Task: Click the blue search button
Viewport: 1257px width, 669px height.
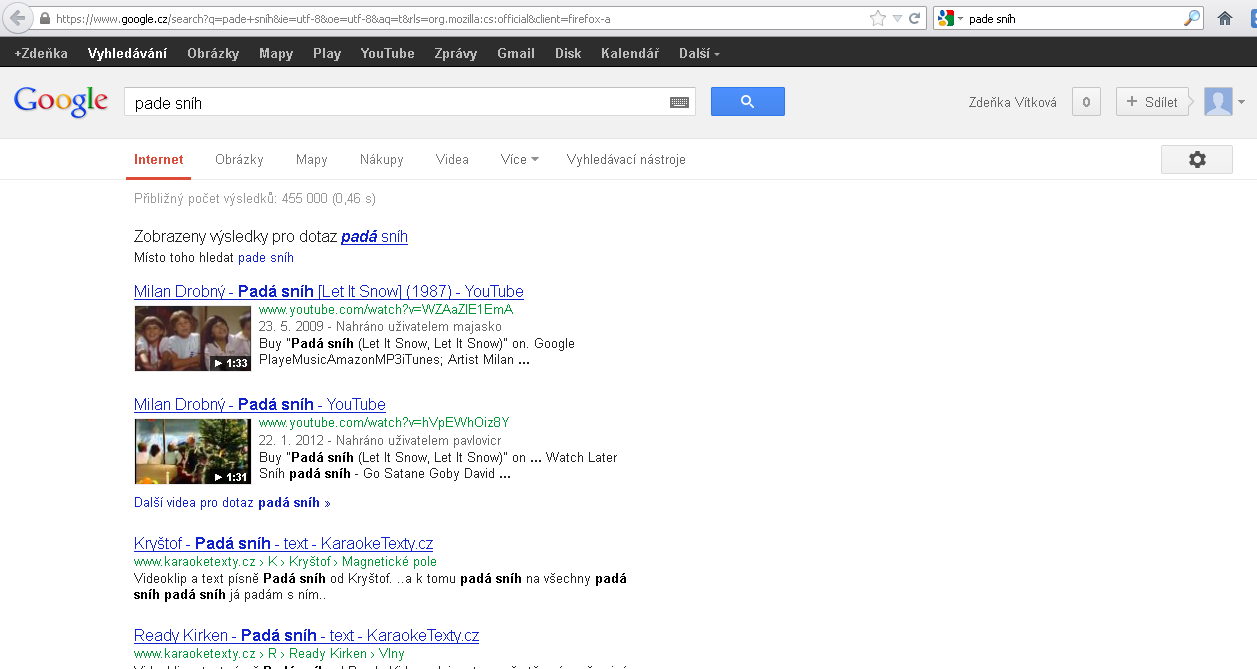Action: (x=748, y=101)
